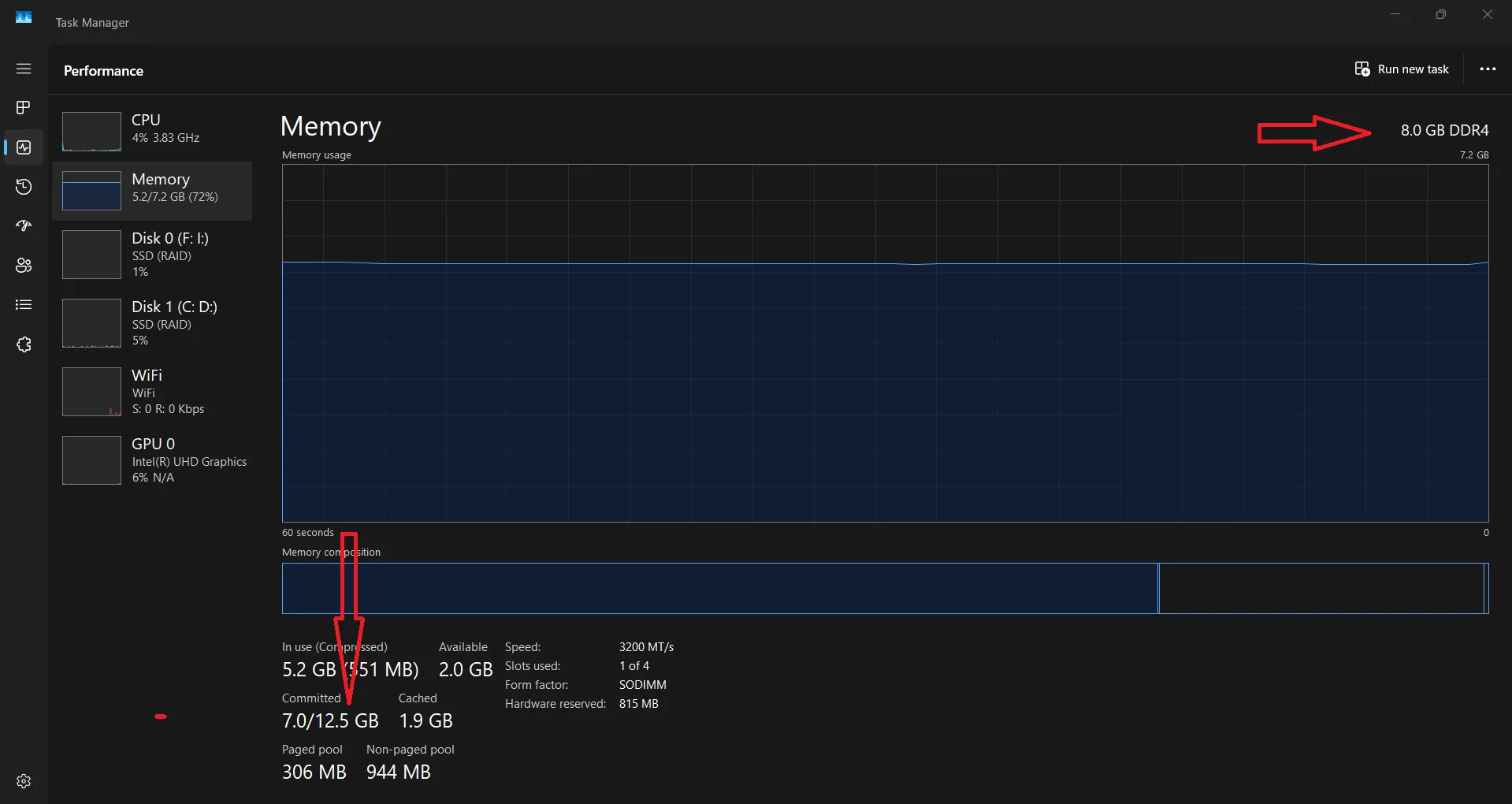Click the Memory usage graph

click(x=885, y=343)
